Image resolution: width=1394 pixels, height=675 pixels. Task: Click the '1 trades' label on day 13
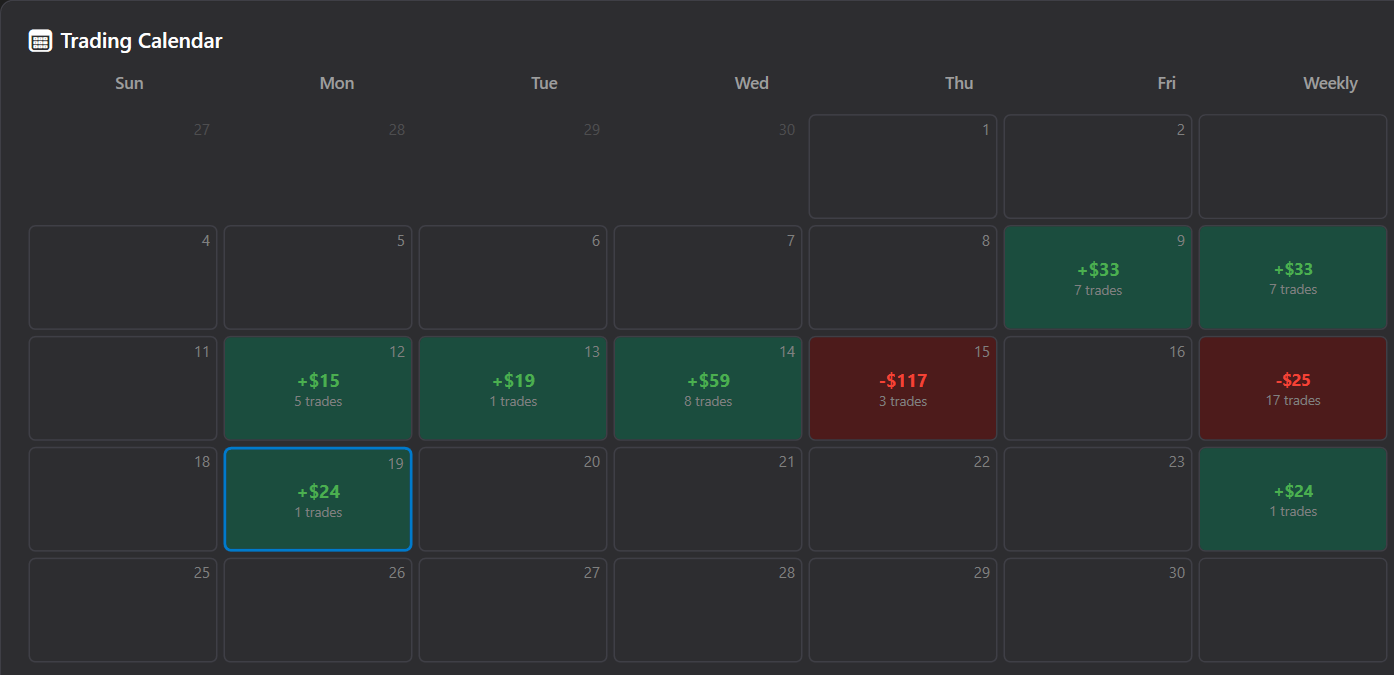(x=513, y=402)
